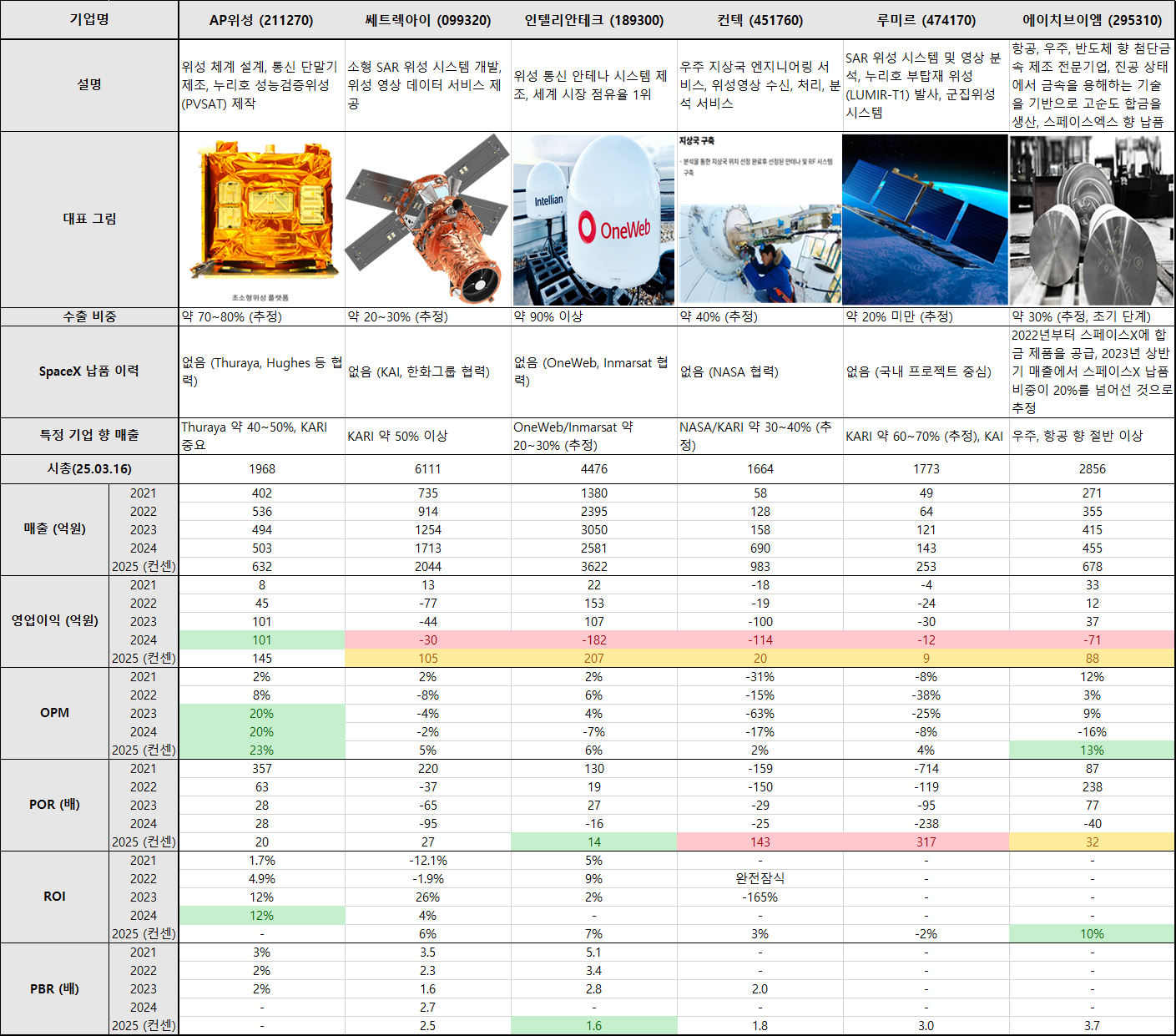
Task: Select the red 317 POR cell
Action: pos(926,842)
